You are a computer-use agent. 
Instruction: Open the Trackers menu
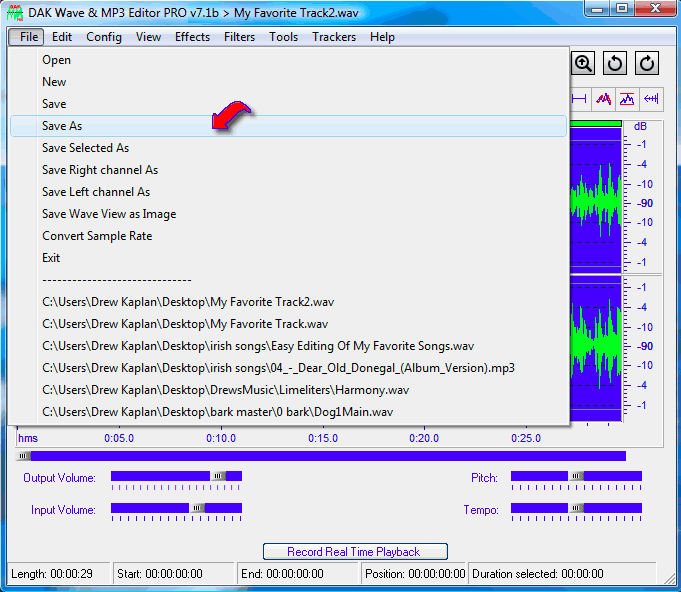point(334,37)
